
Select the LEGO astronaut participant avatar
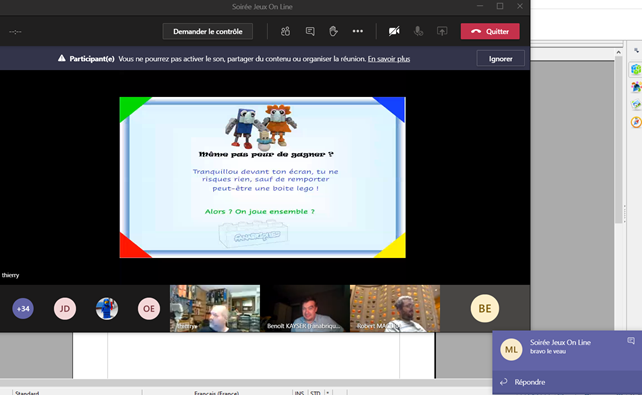pos(107,309)
